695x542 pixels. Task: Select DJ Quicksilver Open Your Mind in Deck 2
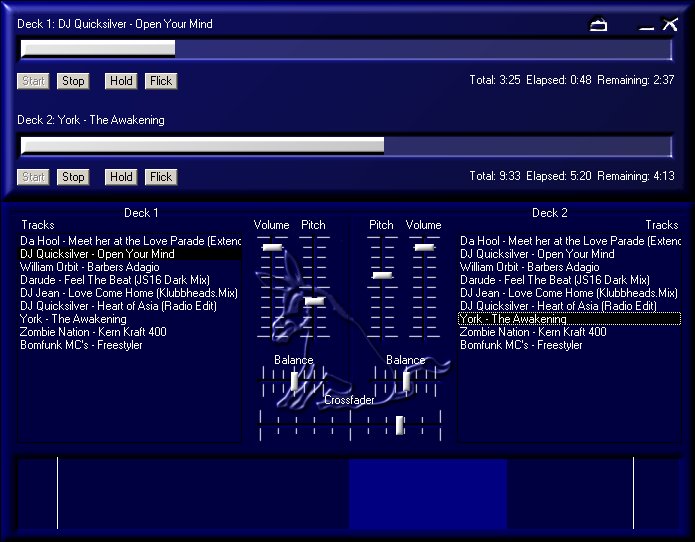[x=570, y=254]
